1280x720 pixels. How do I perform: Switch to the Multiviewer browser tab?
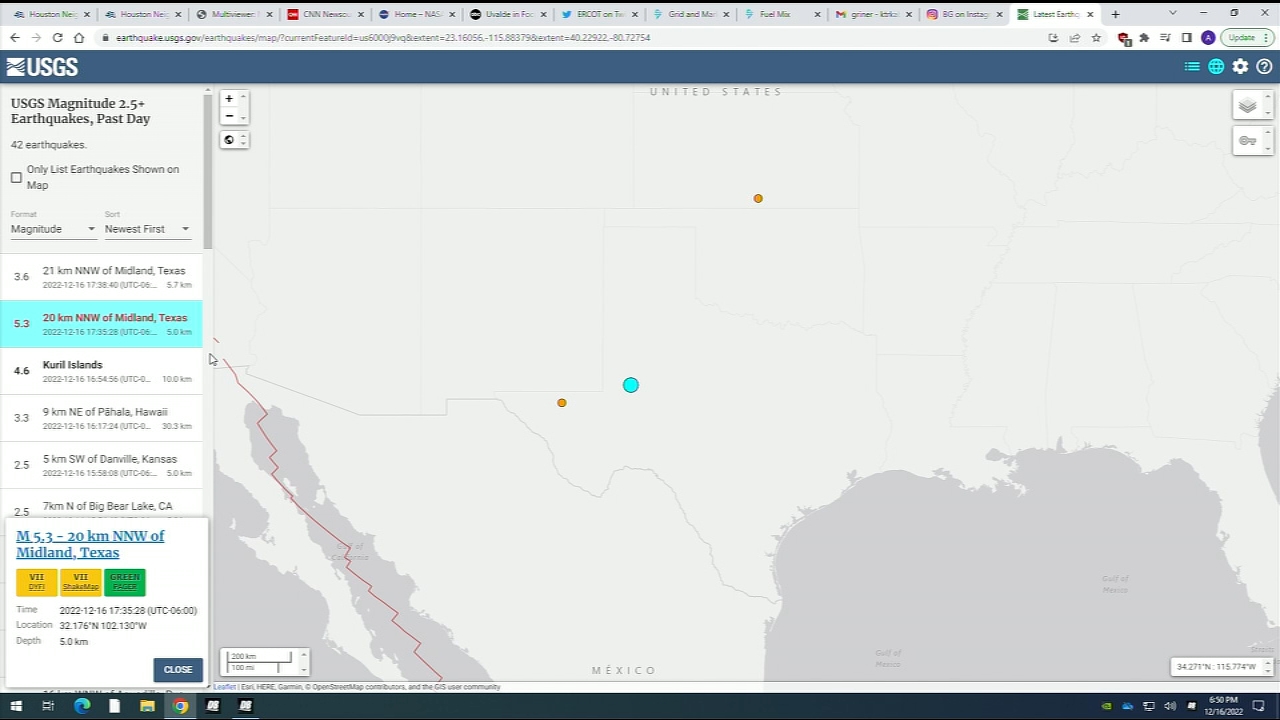(235, 14)
